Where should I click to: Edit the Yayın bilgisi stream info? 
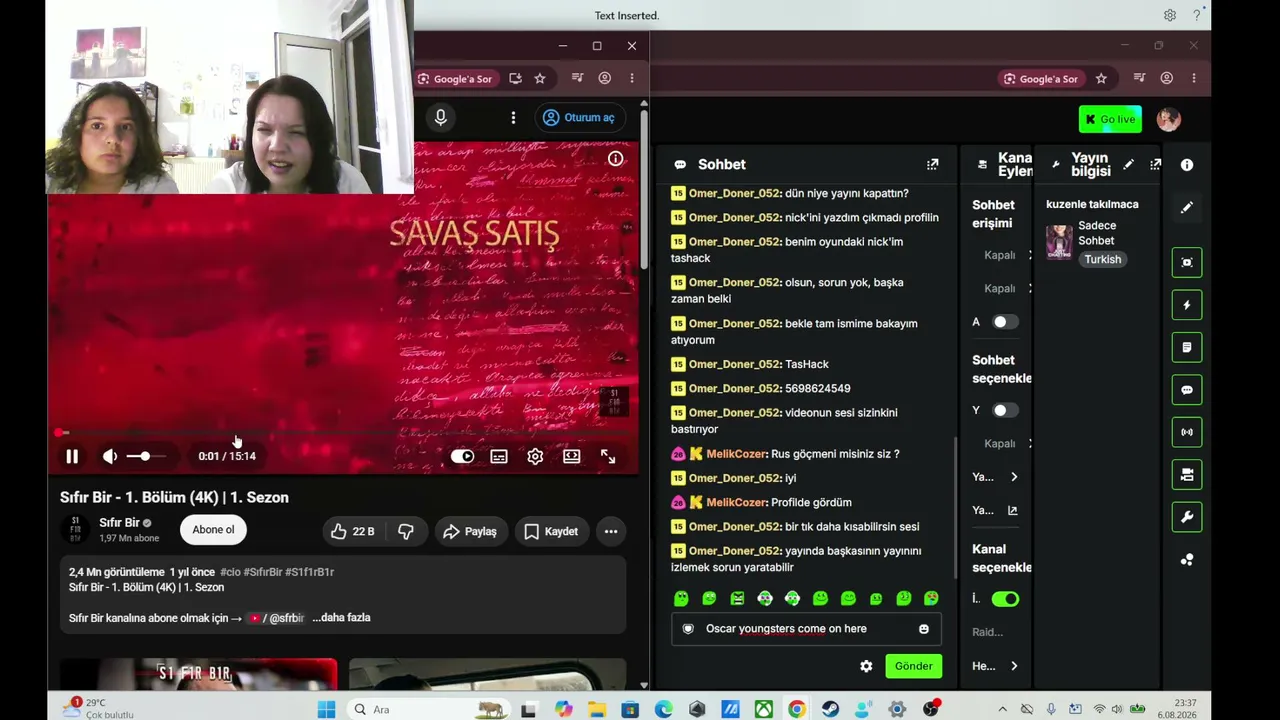[1128, 164]
